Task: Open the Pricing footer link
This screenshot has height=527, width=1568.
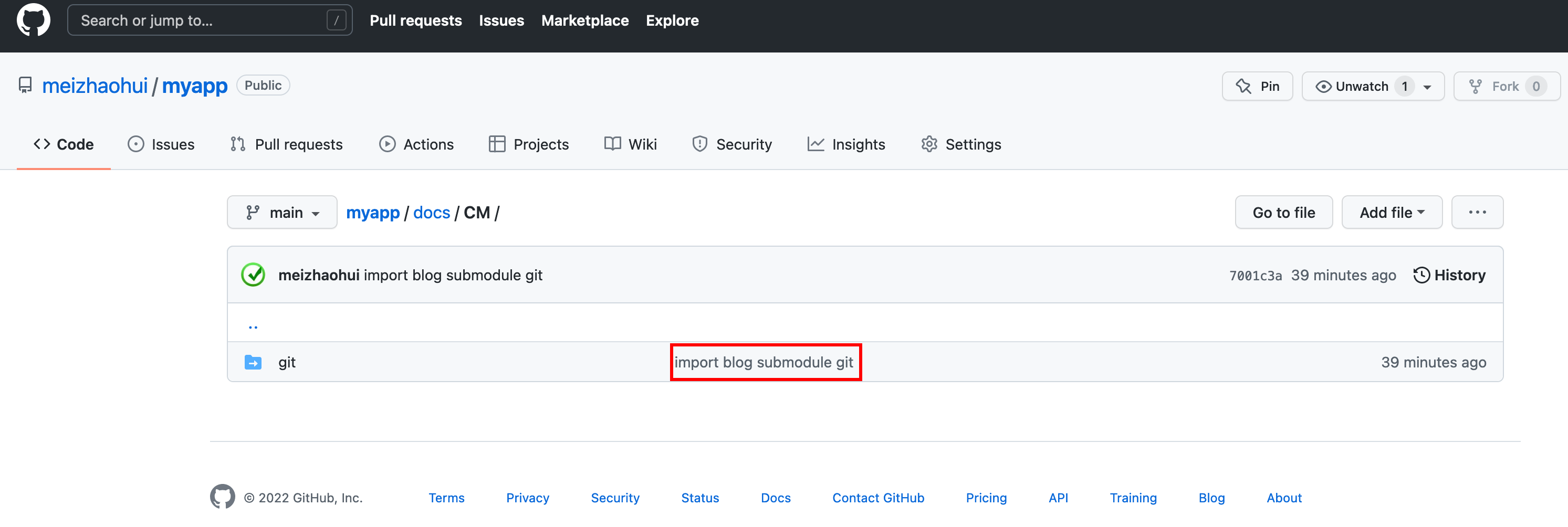Action: (x=986, y=498)
